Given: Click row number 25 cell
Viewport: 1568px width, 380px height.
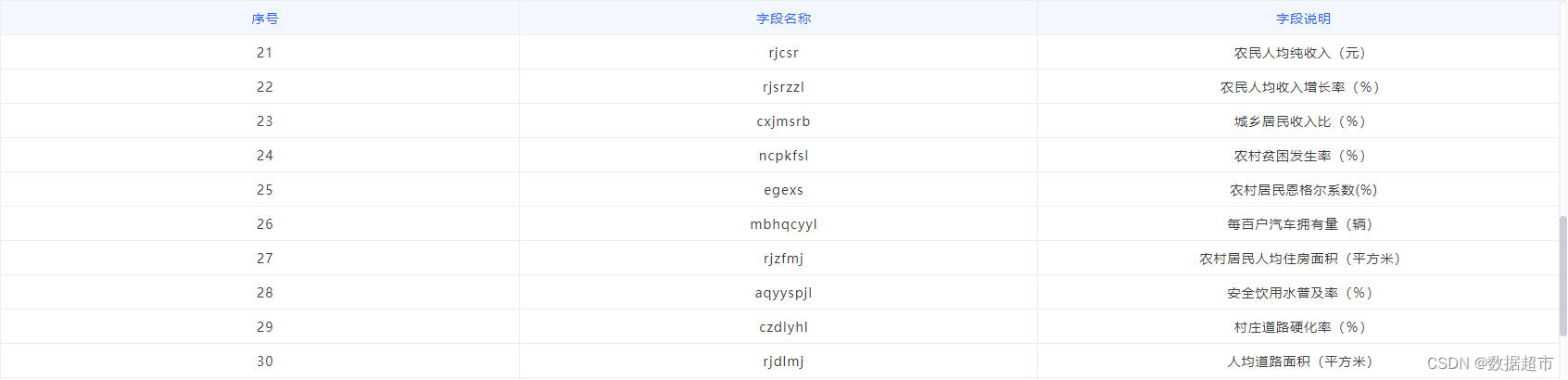Looking at the screenshot, I should (265, 190).
